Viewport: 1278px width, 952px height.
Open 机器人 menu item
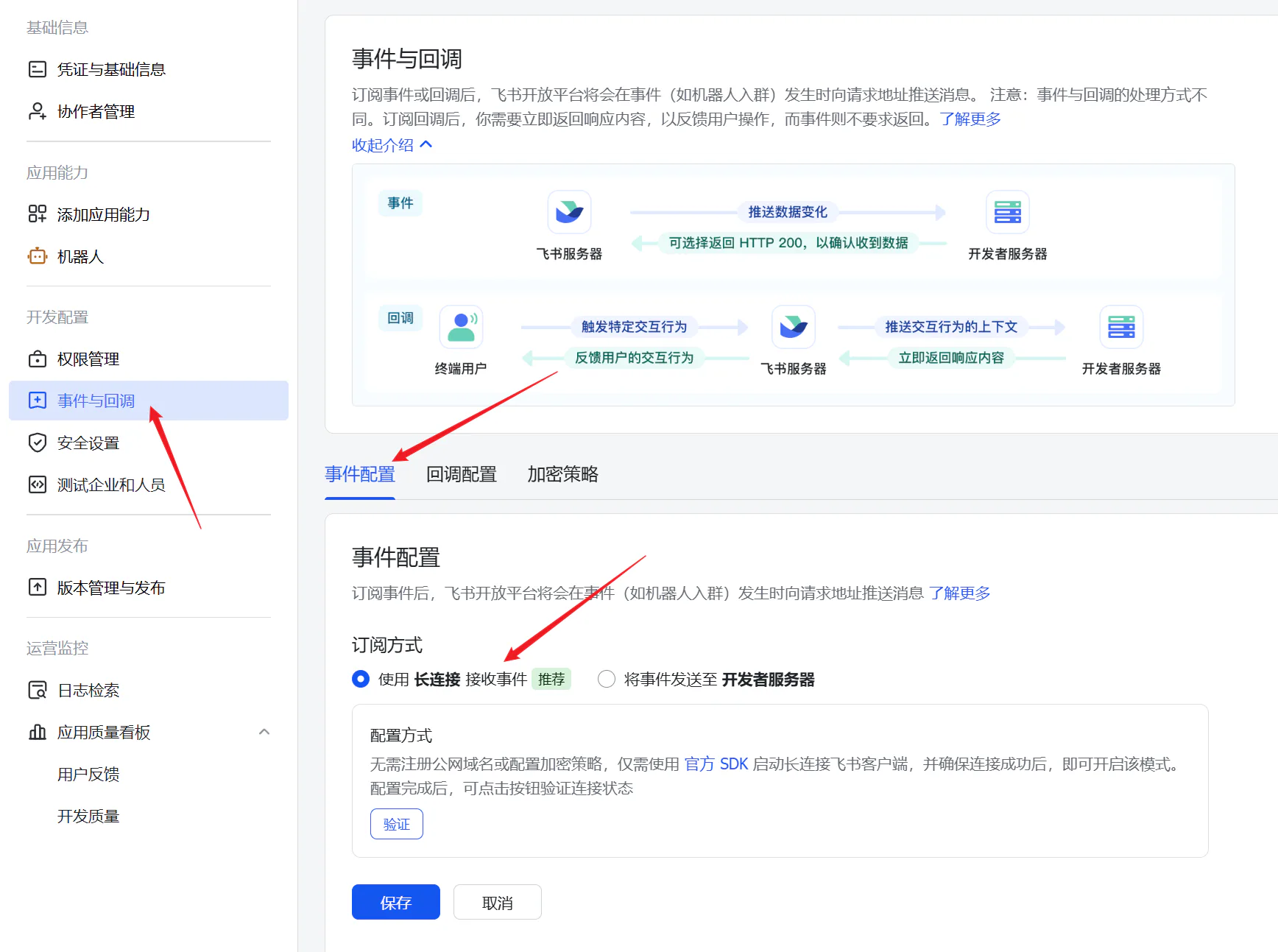point(149,256)
